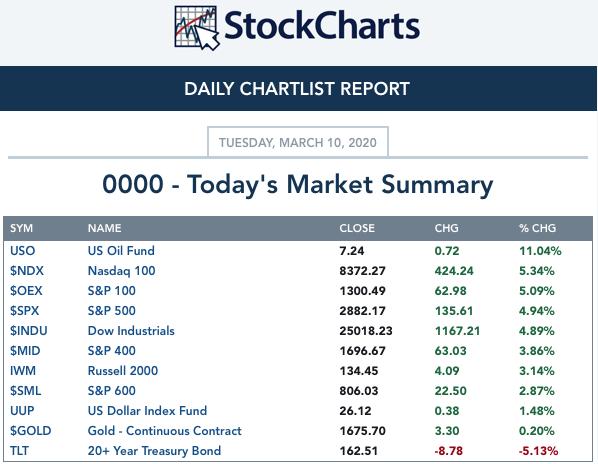Click the Daily Chartlist Report banner

click(x=298, y=88)
